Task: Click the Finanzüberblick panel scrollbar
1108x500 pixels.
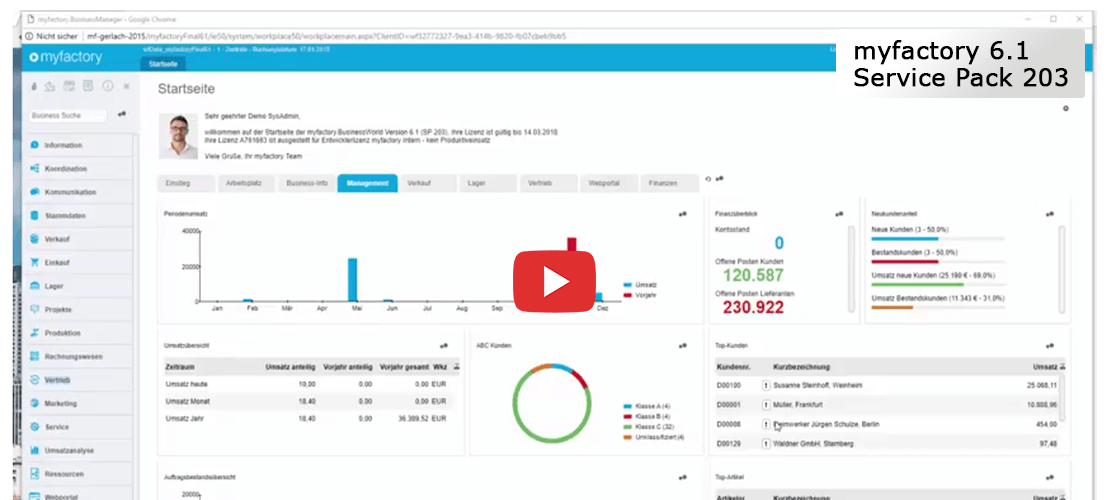Action: (x=851, y=268)
